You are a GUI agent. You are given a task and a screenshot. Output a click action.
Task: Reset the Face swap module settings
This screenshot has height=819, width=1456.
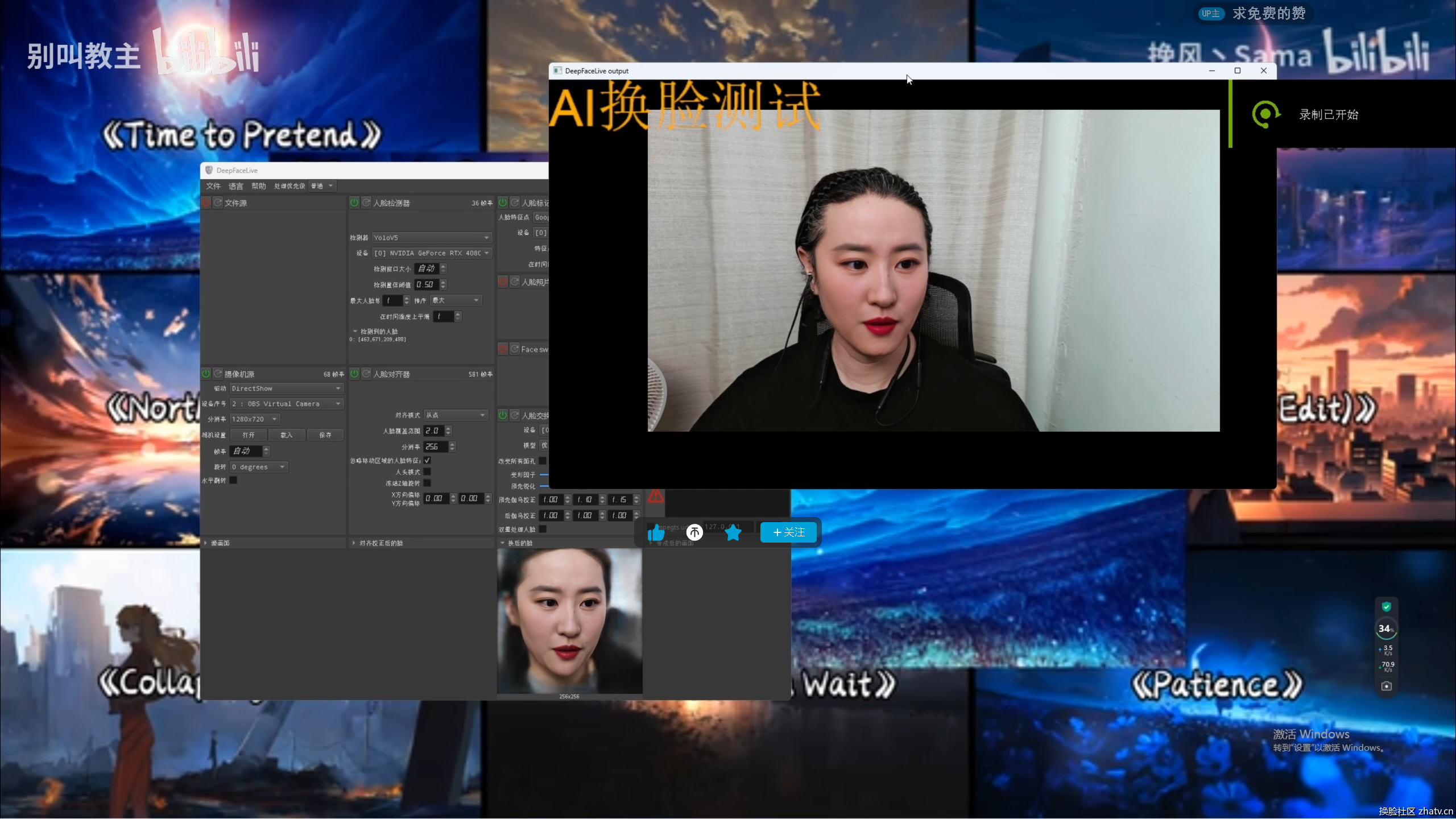click(515, 349)
